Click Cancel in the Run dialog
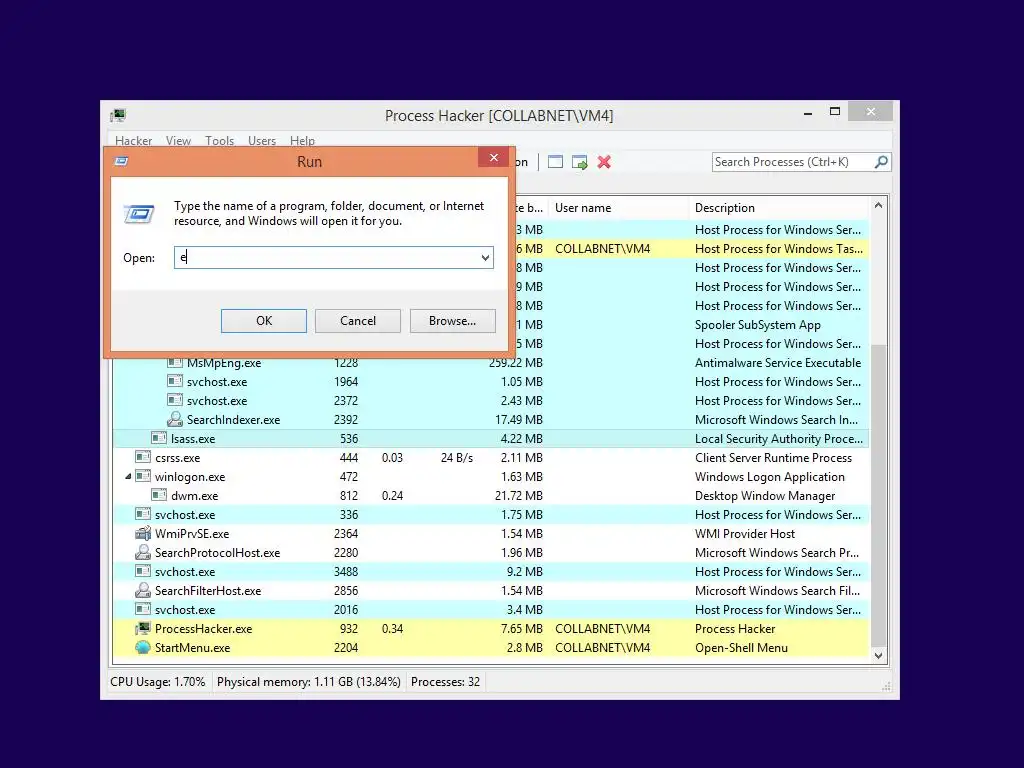Viewport: 1024px width, 768px height. pos(358,321)
